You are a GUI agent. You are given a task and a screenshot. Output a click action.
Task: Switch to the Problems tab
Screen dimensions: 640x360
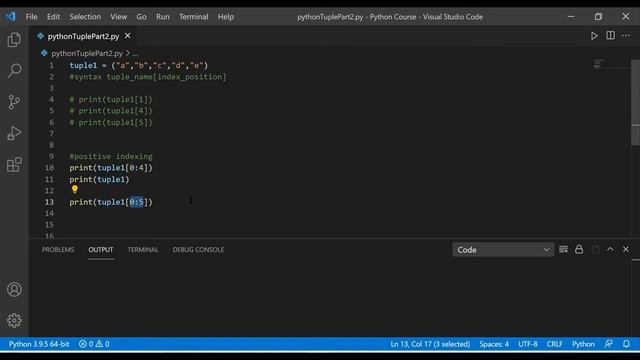pyautogui.click(x=58, y=249)
